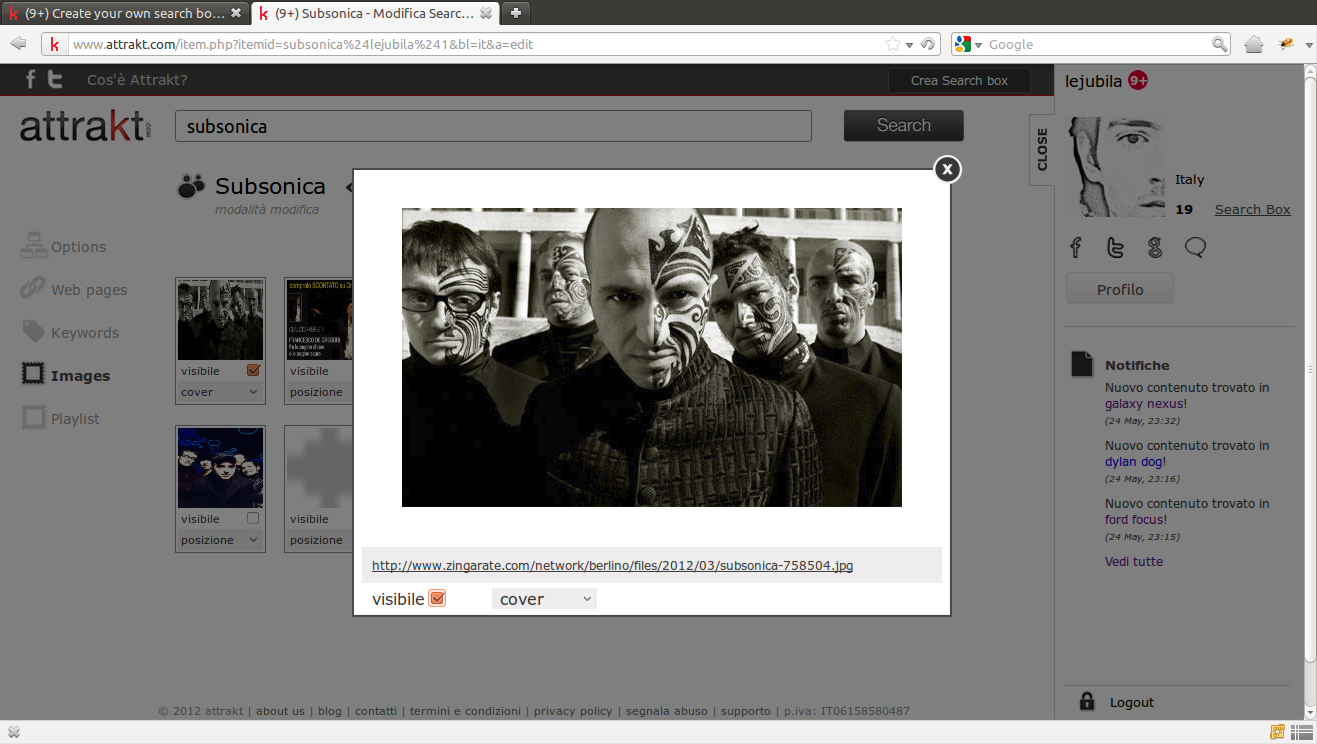Open a new browser tab
This screenshot has height=744, width=1317.
pyautogui.click(x=515, y=13)
